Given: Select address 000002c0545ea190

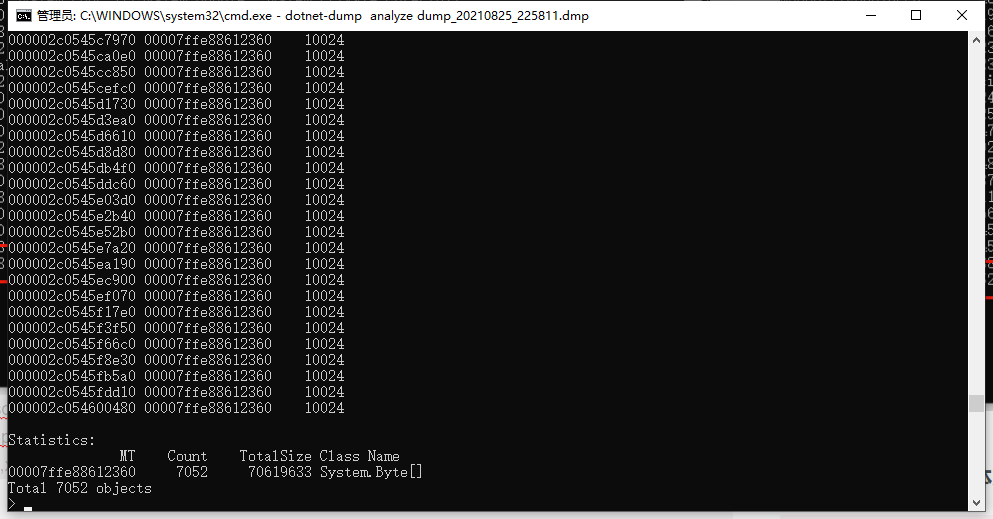Looking at the screenshot, I should pos(72,264).
